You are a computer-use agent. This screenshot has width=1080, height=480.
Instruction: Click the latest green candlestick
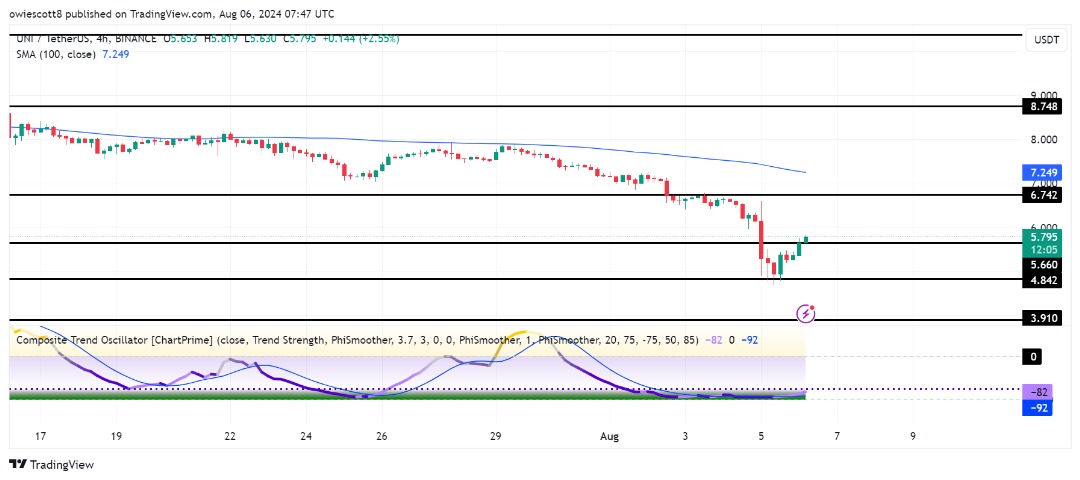click(x=806, y=239)
